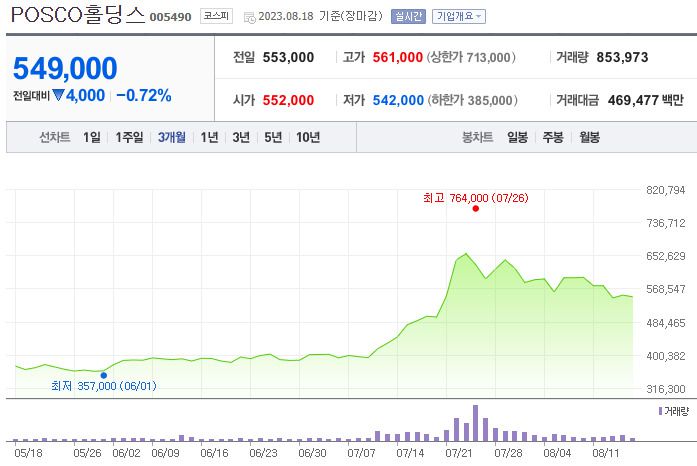Click the blue down-triangle price change icon
This screenshot has height=466, width=697.
click(58, 96)
